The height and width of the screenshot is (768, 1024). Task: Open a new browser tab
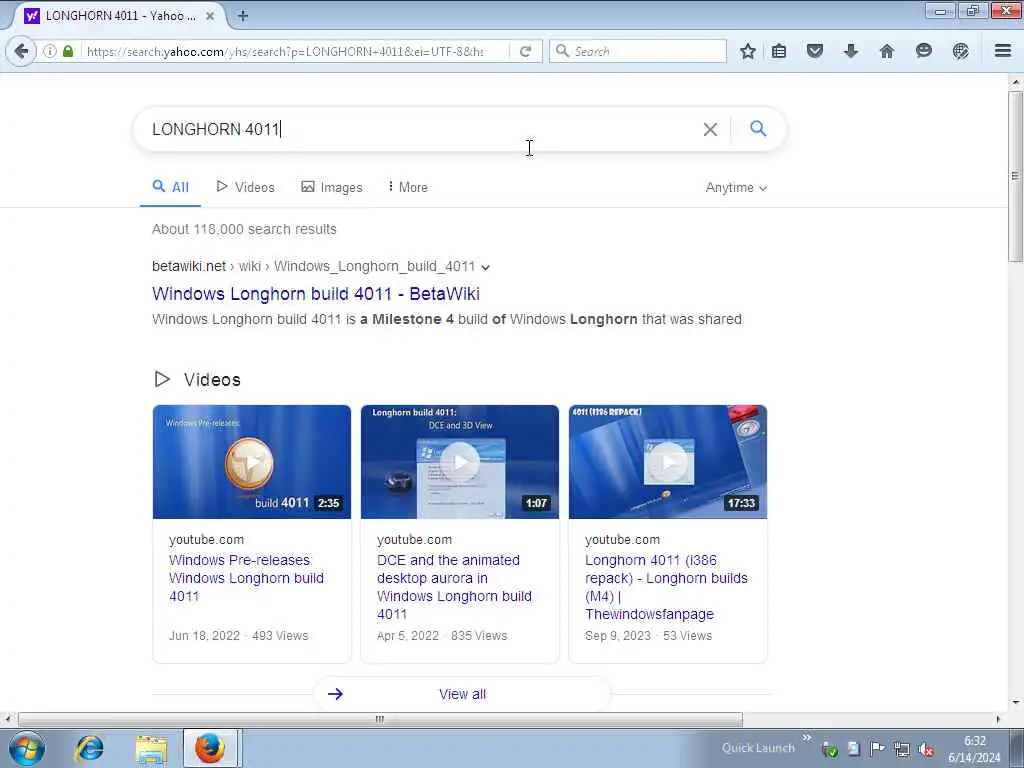242,16
